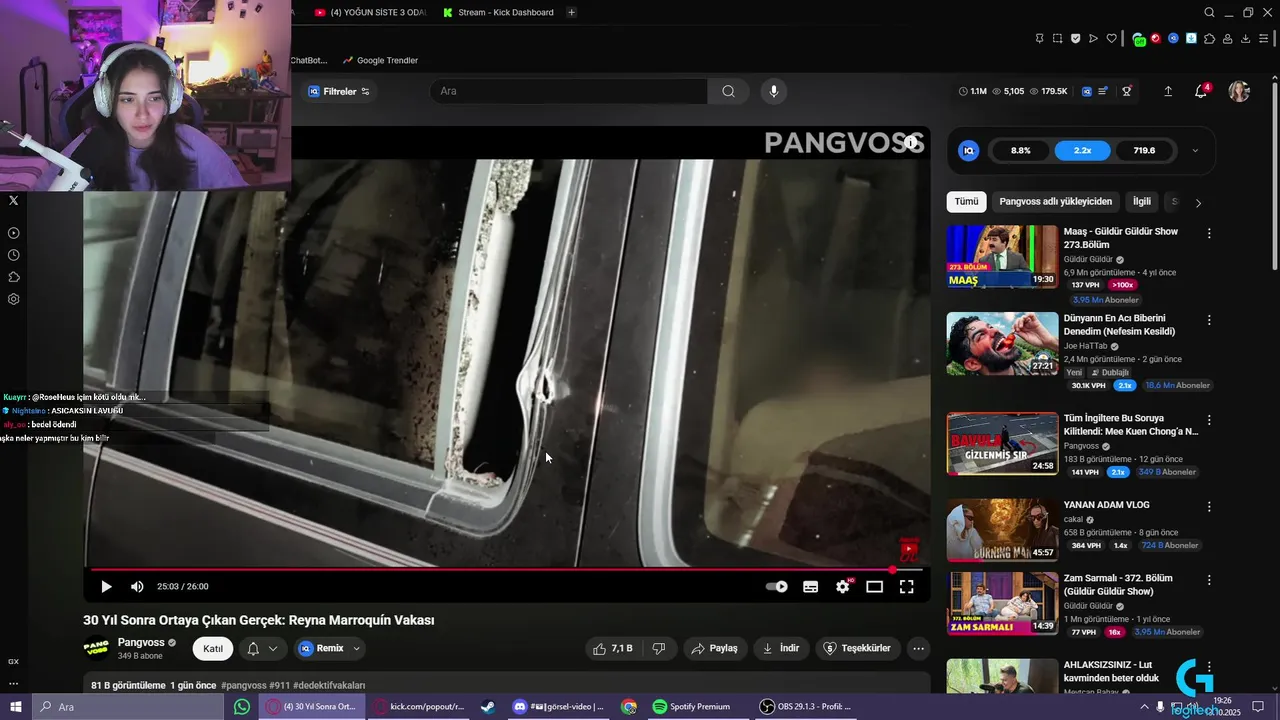Viewport: 1280px width, 720px height.
Task: Select the İlgili chip
Action: (x=1141, y=202)
